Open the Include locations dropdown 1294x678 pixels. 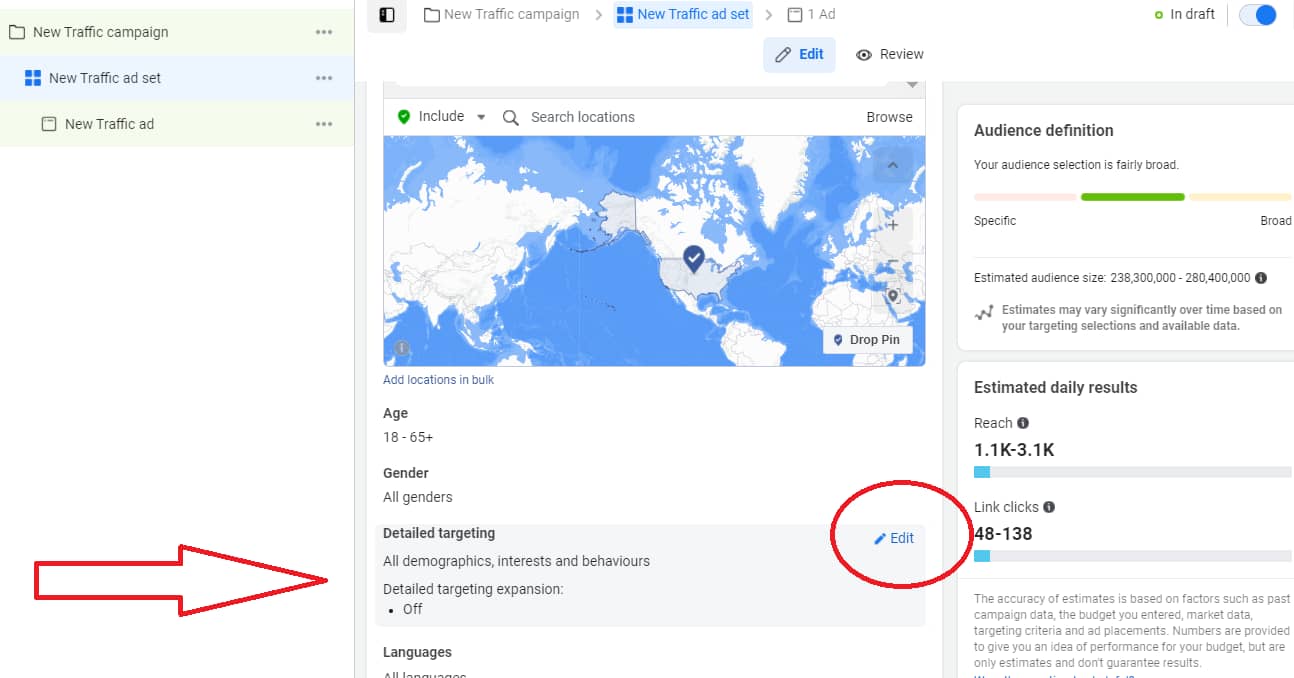[442, 117]
